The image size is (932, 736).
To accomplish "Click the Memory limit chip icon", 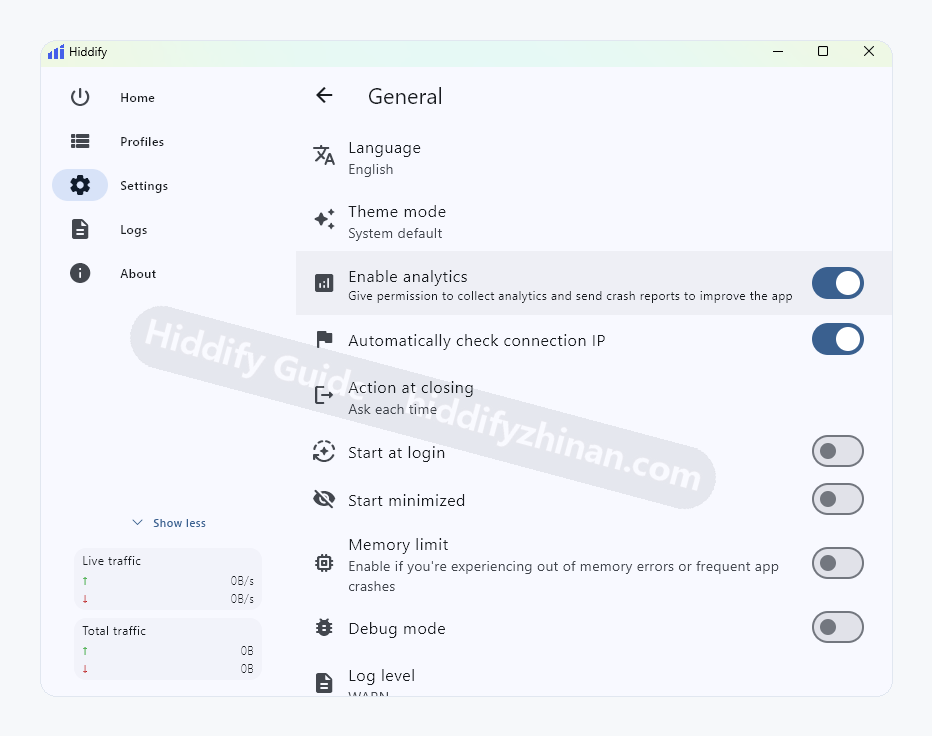I will 324,562.
